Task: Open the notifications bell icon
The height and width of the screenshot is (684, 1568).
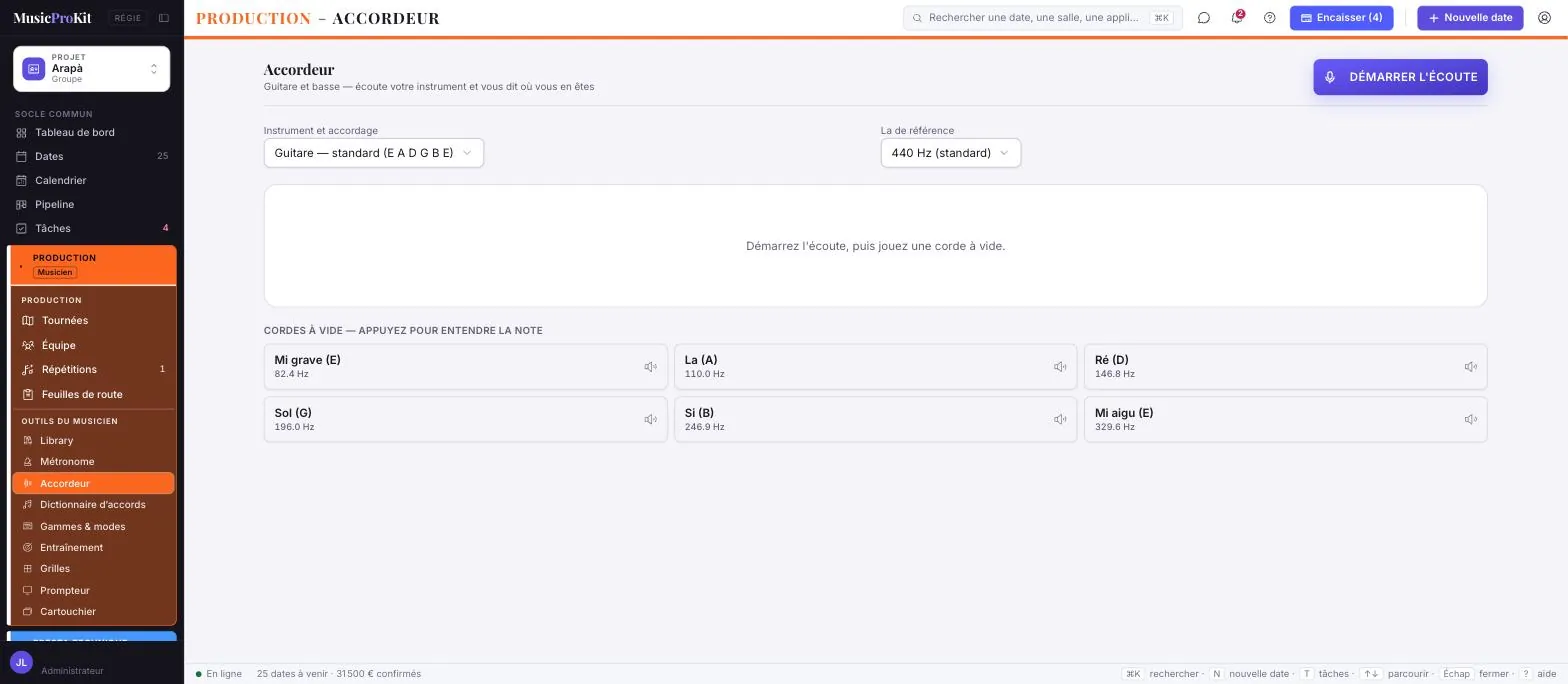Action: click(x=1237, y=18)
